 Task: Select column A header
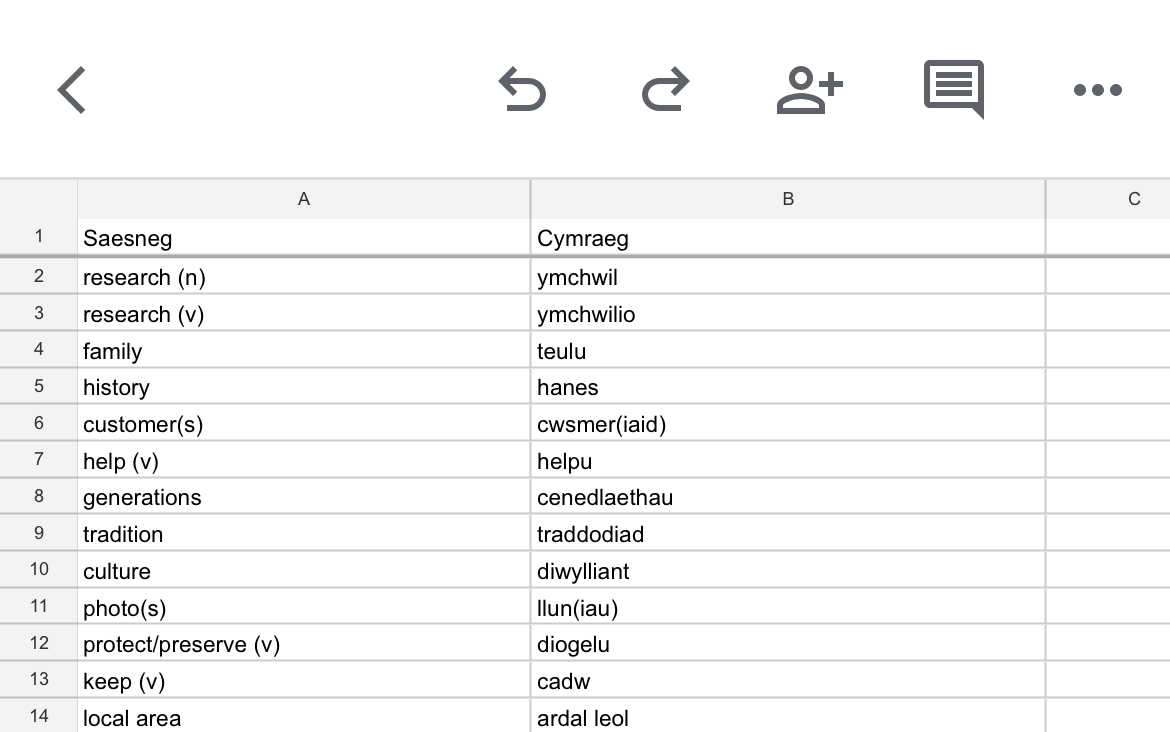pyautogui.click(x=304, y=199)
